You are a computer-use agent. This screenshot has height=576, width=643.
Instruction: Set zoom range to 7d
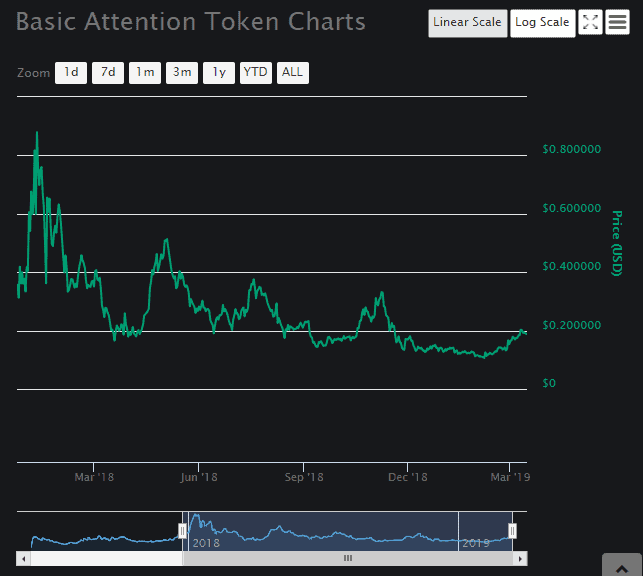pos(108,73)
